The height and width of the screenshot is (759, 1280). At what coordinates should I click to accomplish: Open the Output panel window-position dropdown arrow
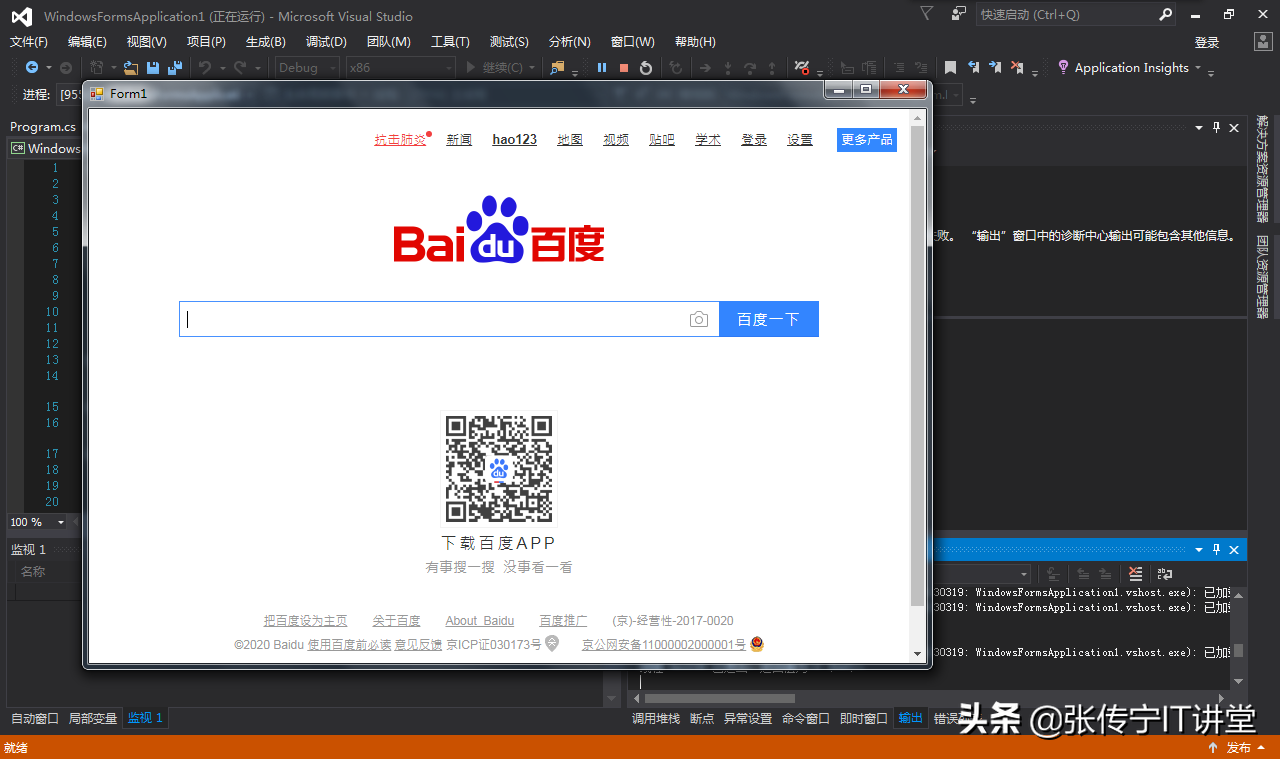(1199, 550)
